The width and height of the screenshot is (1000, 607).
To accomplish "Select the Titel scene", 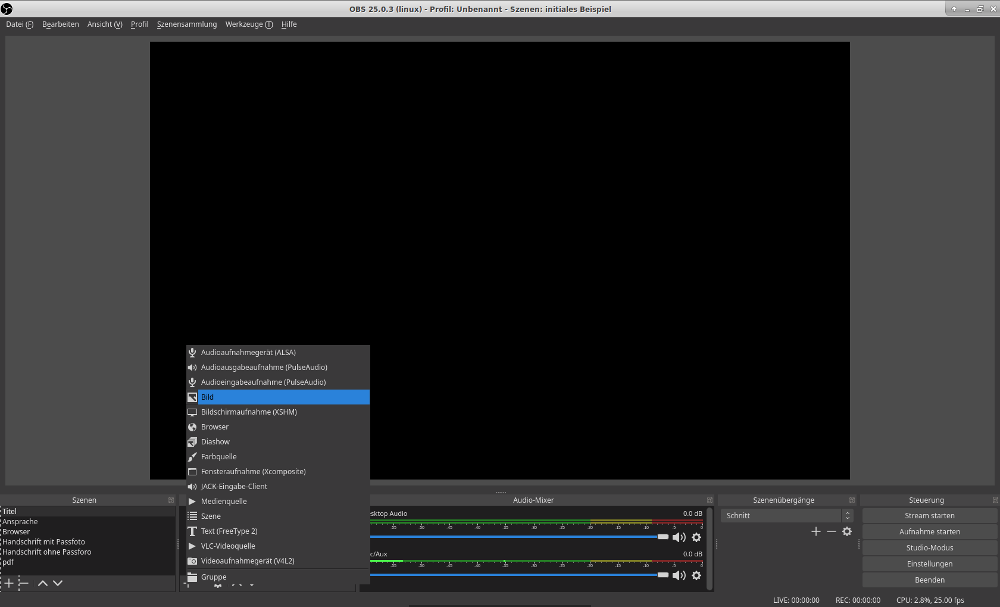I will 88,511.
